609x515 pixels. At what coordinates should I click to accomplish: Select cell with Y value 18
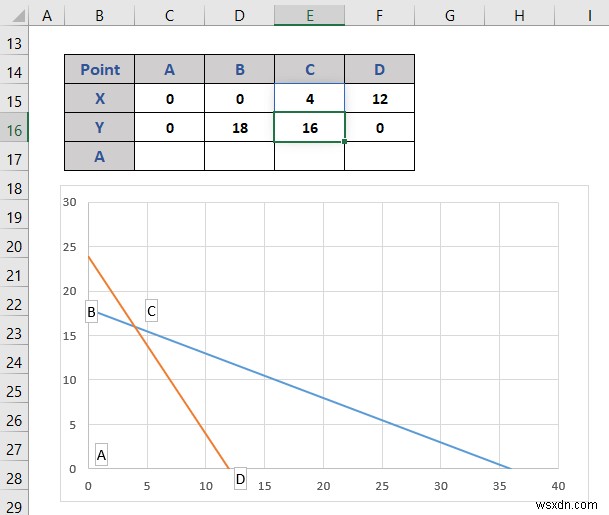coord(239,127)
